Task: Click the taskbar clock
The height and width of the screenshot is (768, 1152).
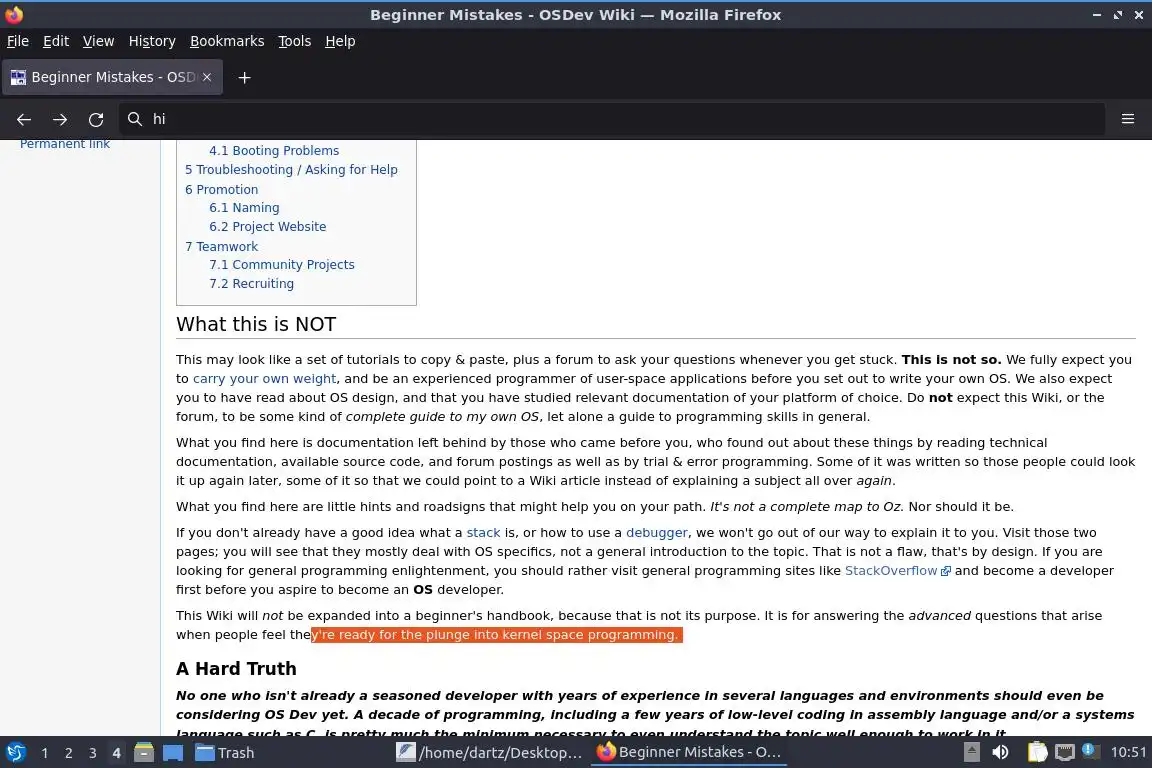Action: tap(1128, 753)
